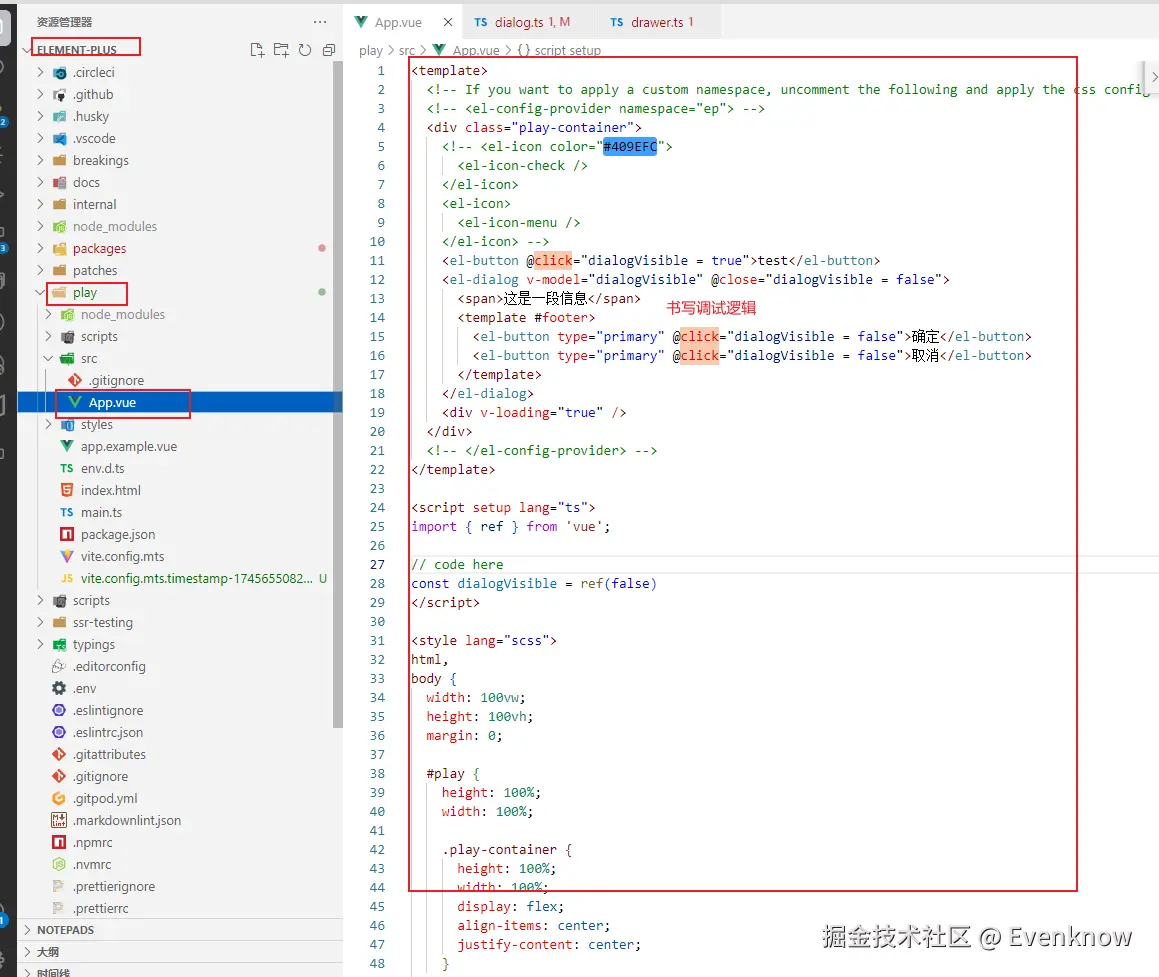Collapse the play folder
1159x977 pixels.
[x=41, y=293]
